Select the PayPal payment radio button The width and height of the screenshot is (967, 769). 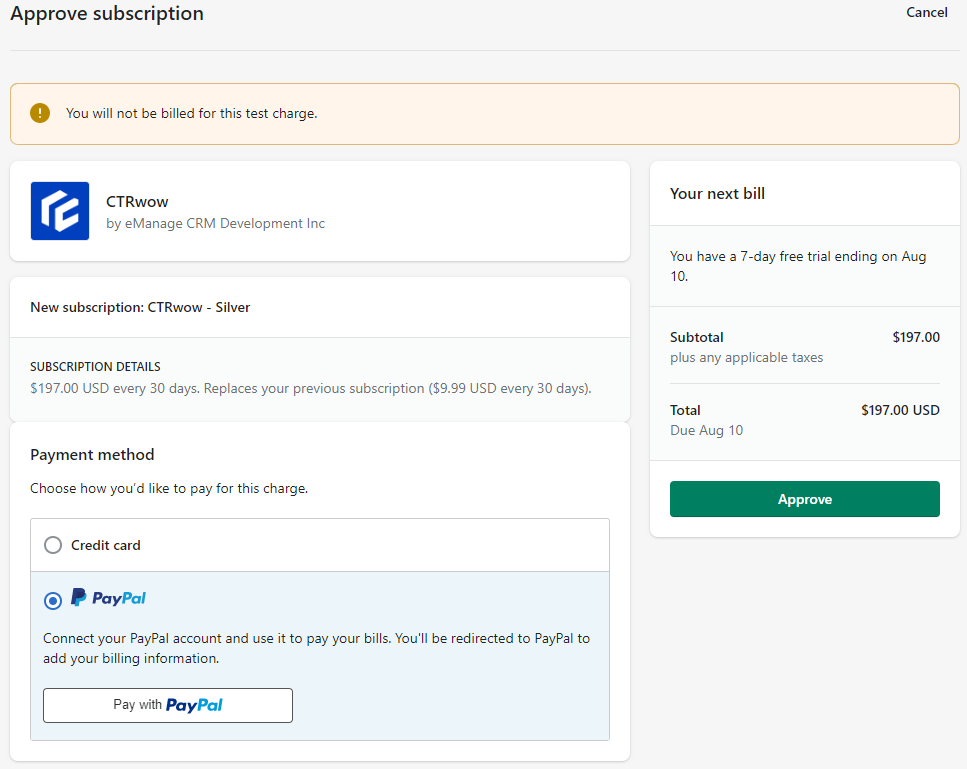point(53,600)
